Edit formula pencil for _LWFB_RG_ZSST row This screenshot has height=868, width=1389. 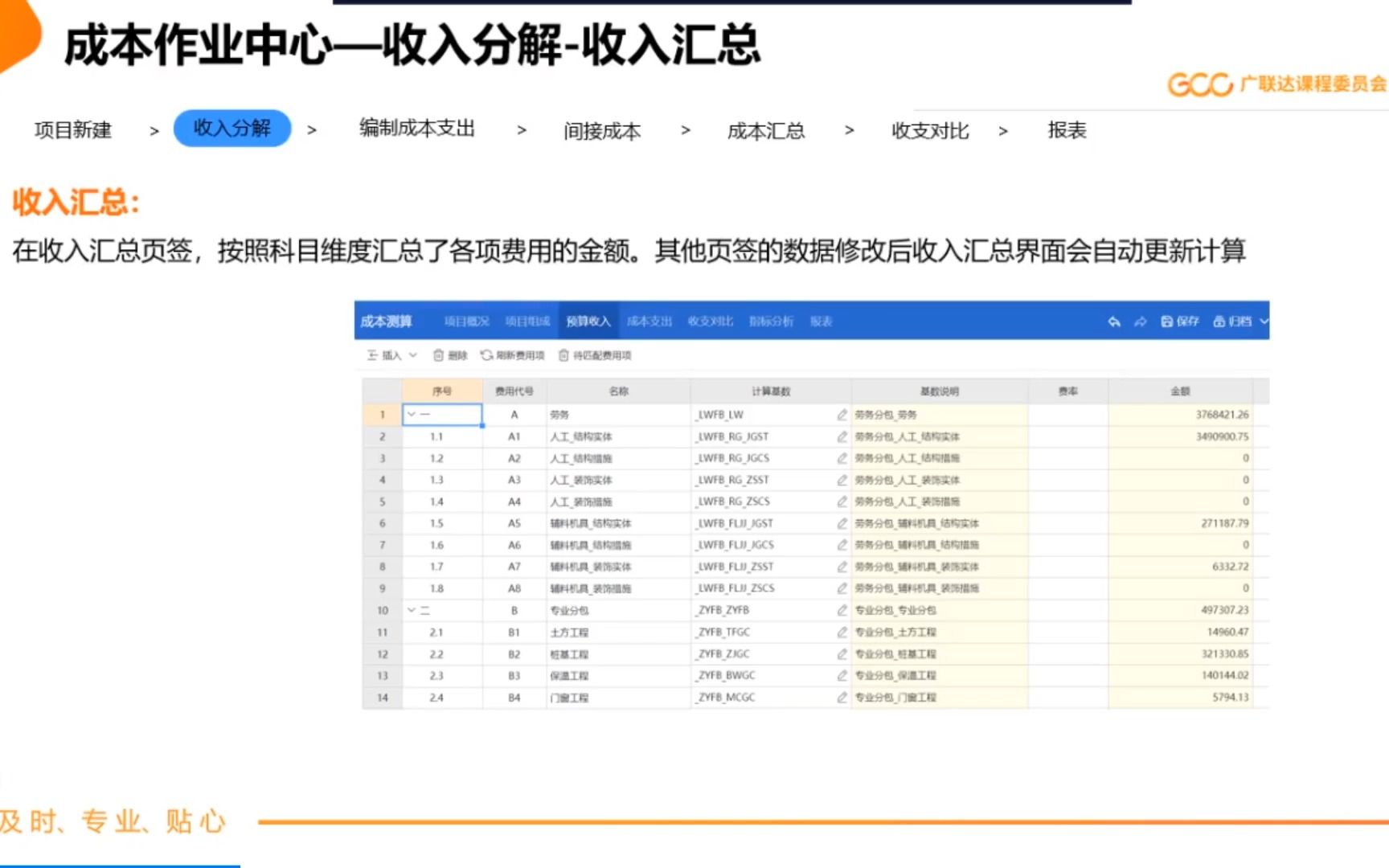tap(842, 480)
